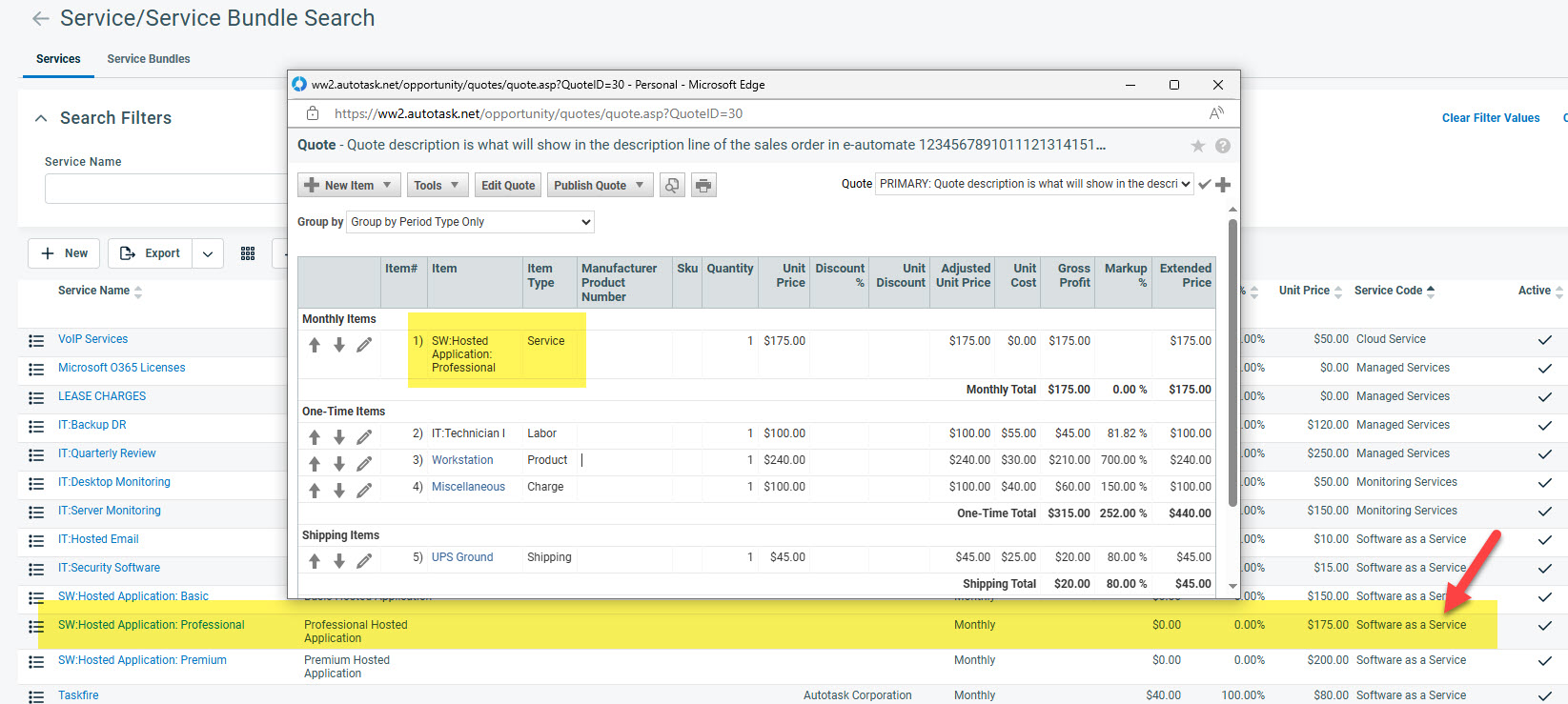Collapse the Search Filters section
Viewport: 1568px width, 704px height.
click(41, 118)
